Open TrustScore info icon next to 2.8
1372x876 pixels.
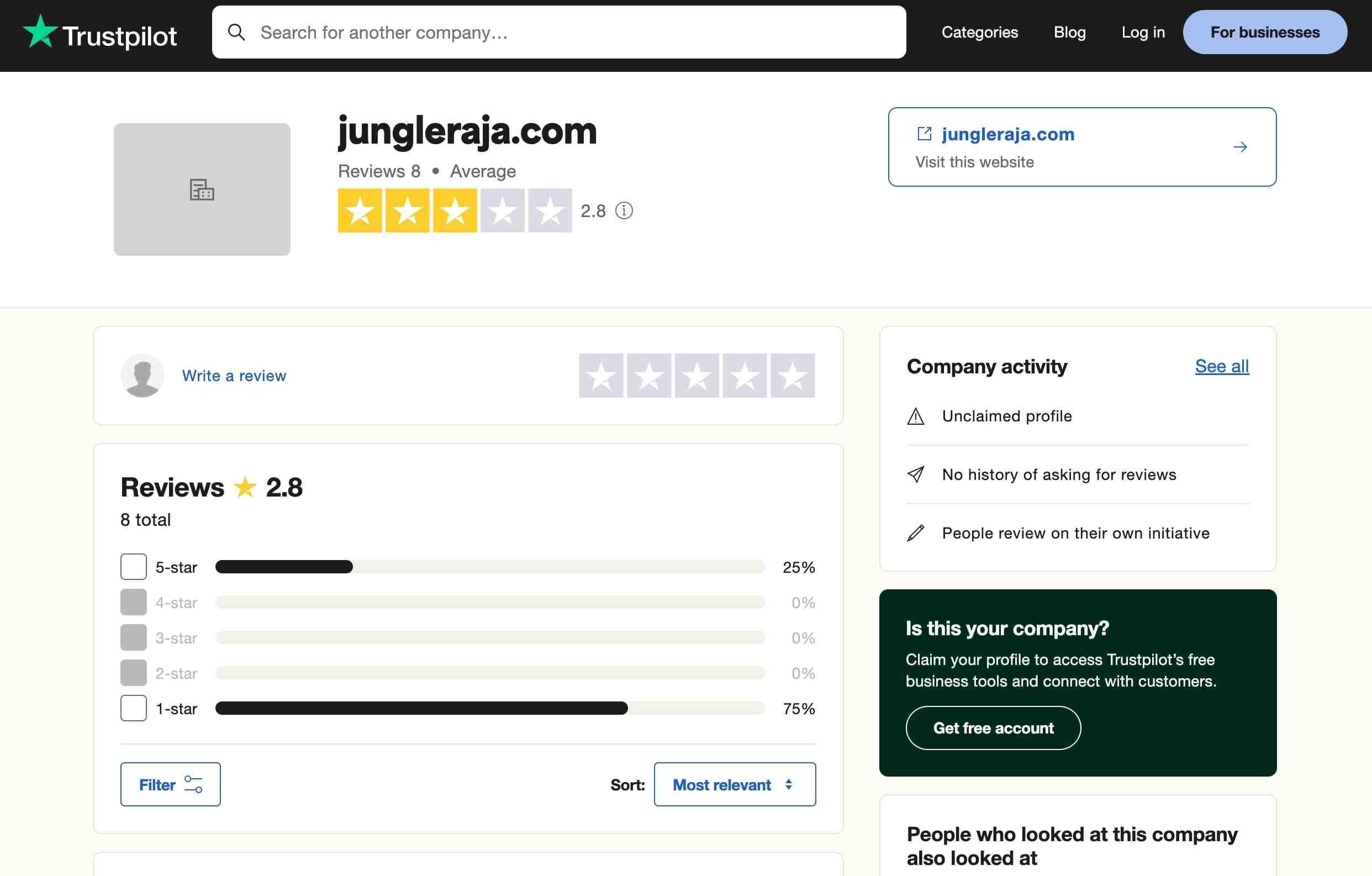coord(624,211)
